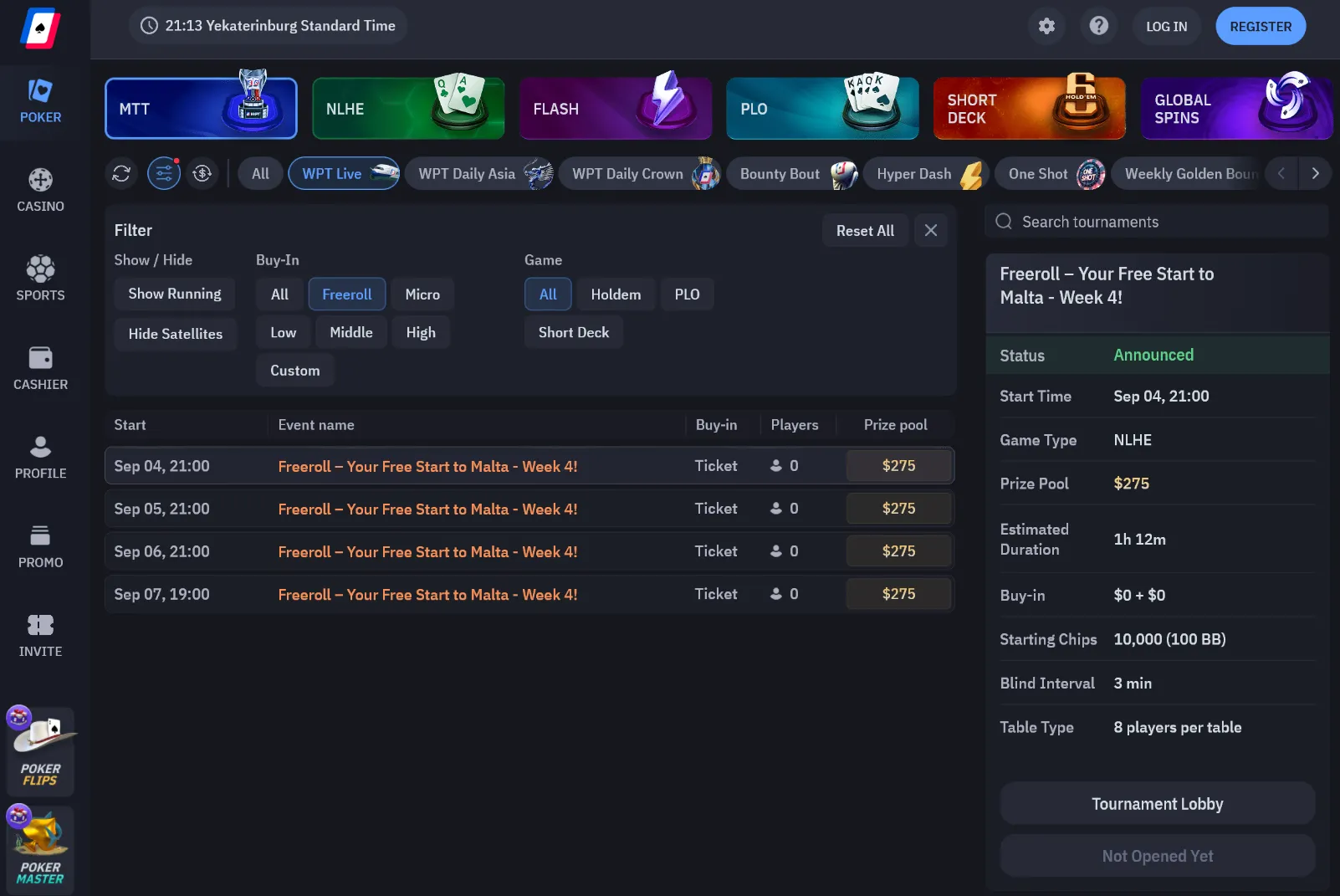Launch the Poker Flips game
Viewport: 1340px width, 896px height.
[40, 751]
